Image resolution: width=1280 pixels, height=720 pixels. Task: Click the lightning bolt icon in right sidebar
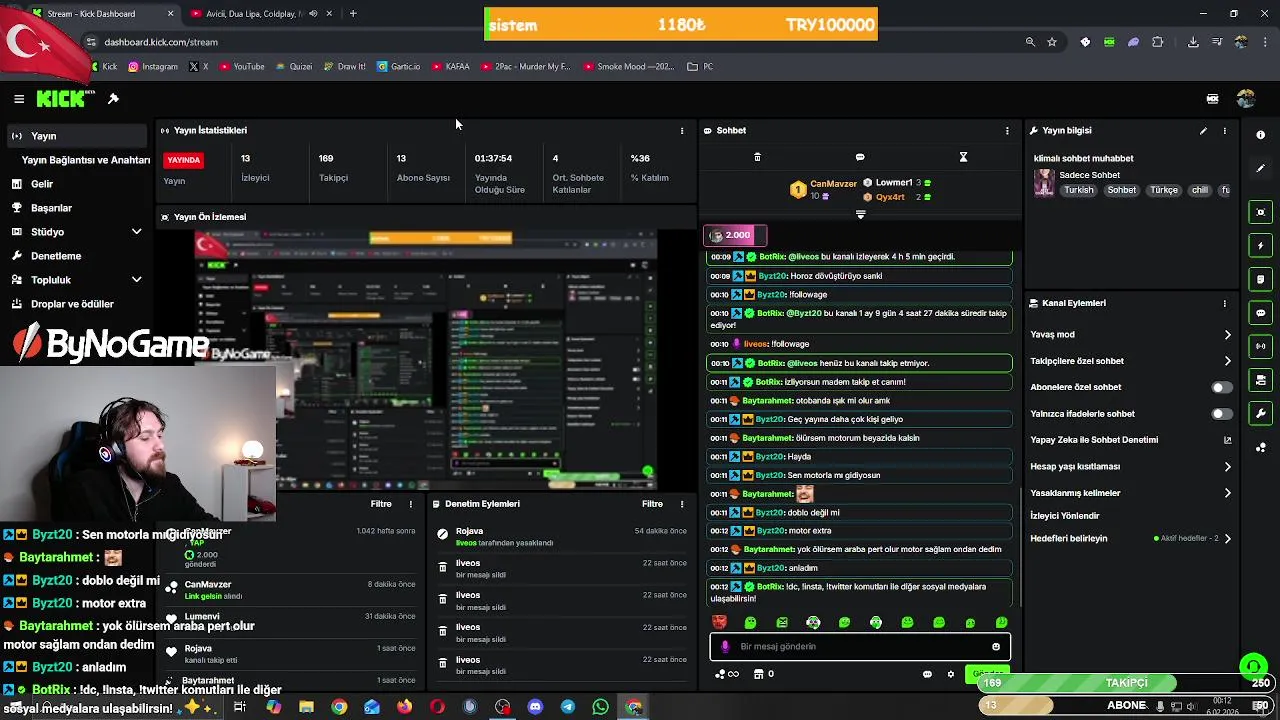coord(1260,245)
